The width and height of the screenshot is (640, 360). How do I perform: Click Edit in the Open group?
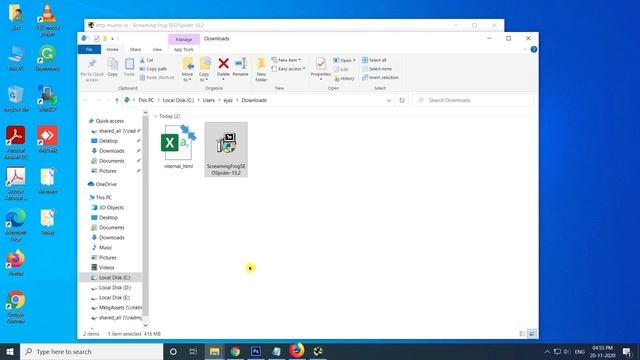(x=341, y=69)
